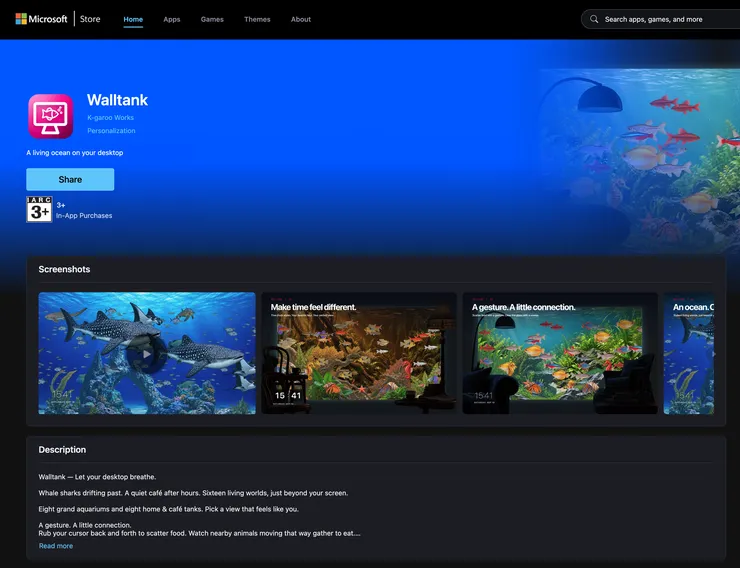Click the 'Eight grand aquariums' description line
Image resolution: width=740 pixels, height=568 pixels.
pos(168,509)
